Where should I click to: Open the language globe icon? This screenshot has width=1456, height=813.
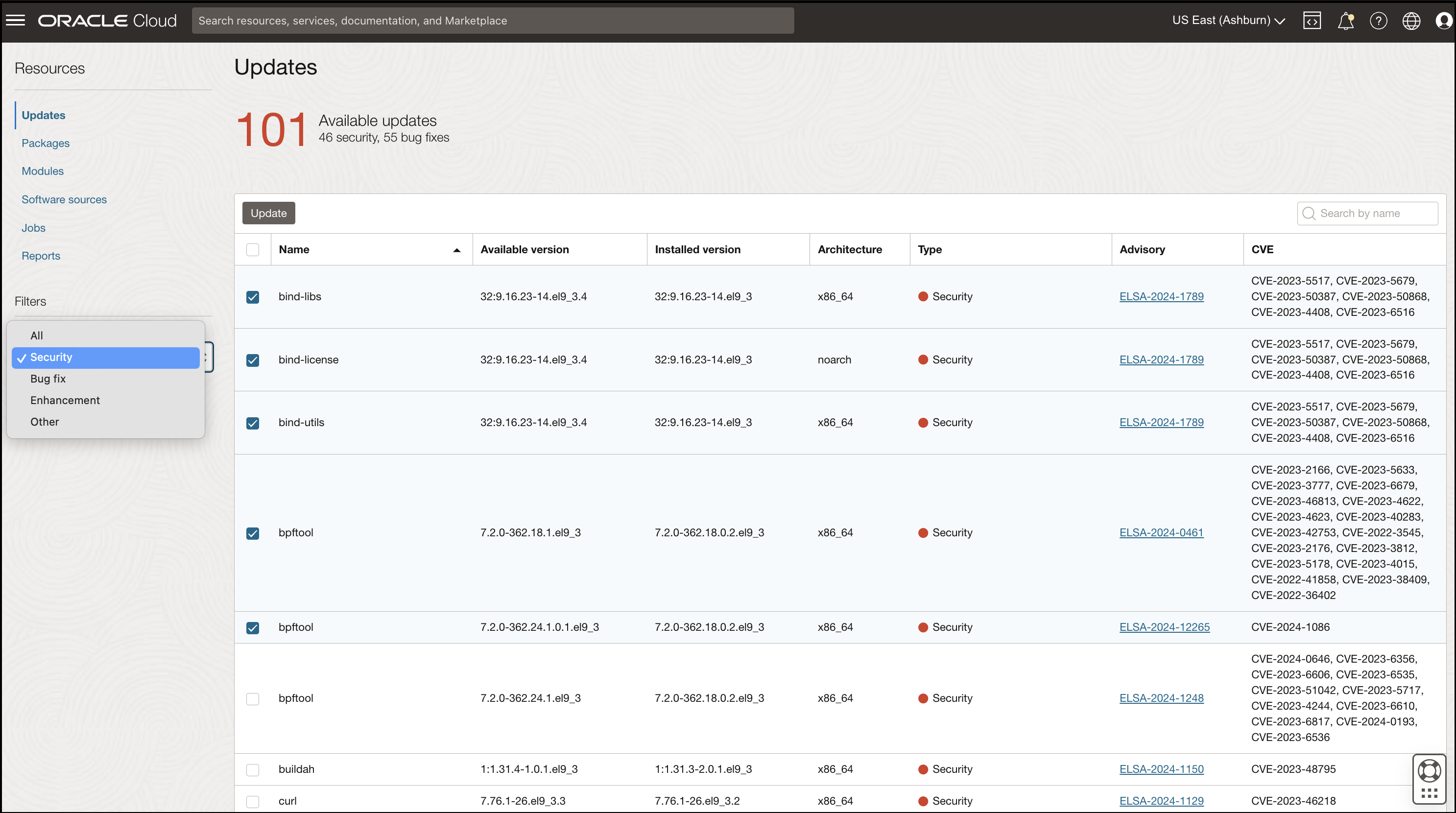(1411, 21)
